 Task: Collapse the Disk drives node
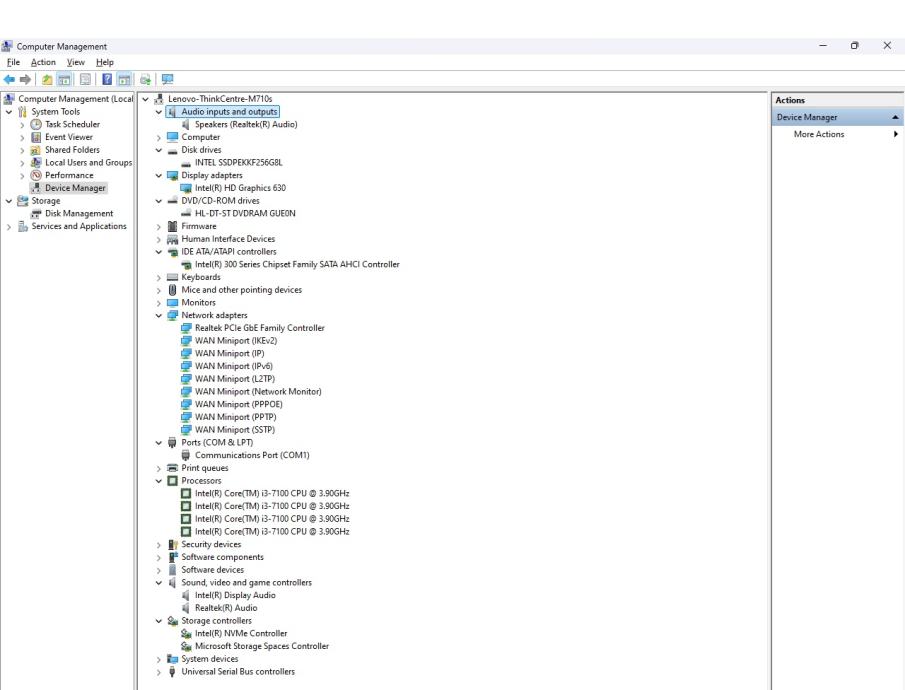(x=159, y=150)
